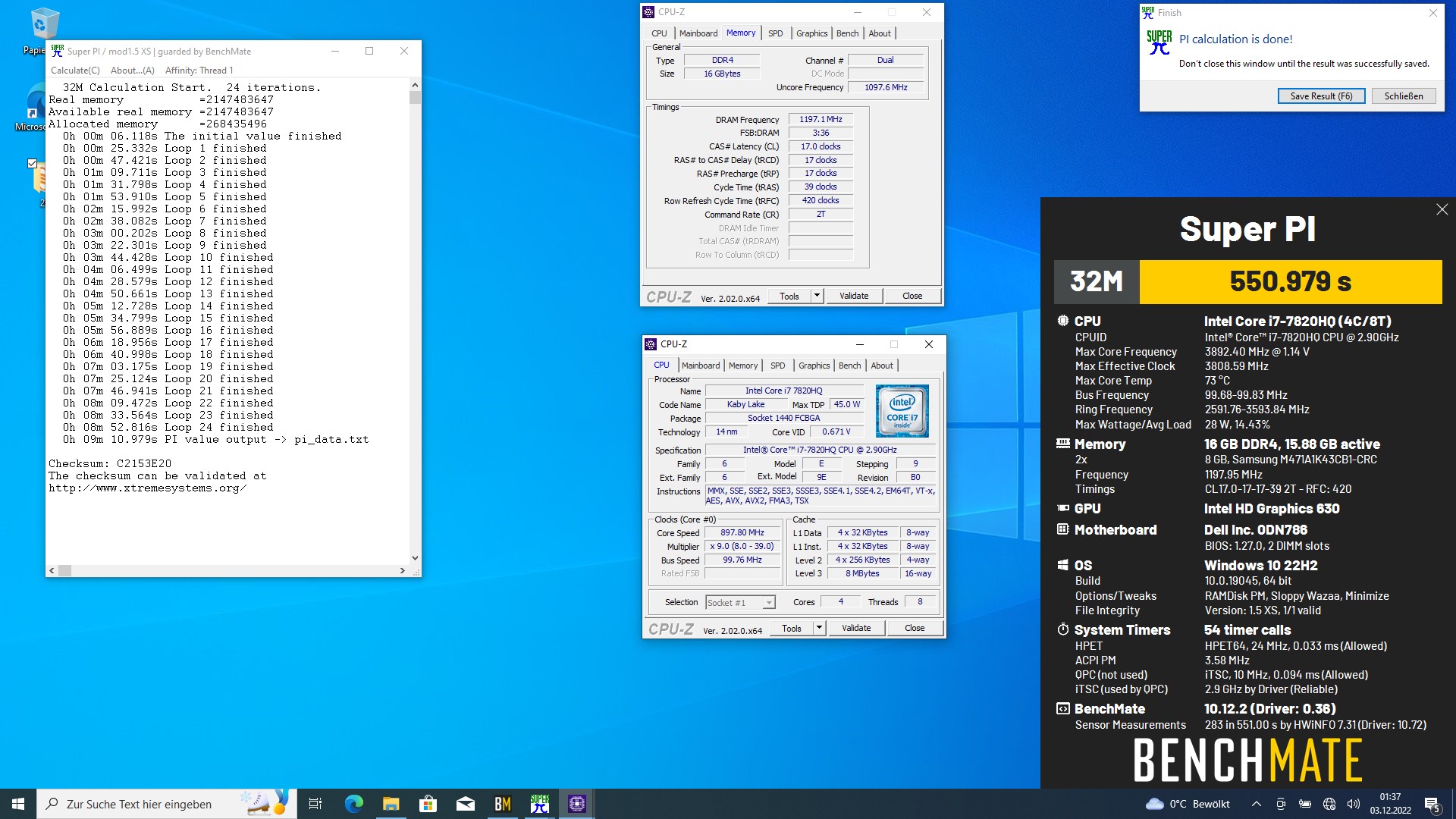The image size is (1456, 819).
Task: Click DRAM Frequency value 1197.1 MHz
Action: [x=821, y=120]
